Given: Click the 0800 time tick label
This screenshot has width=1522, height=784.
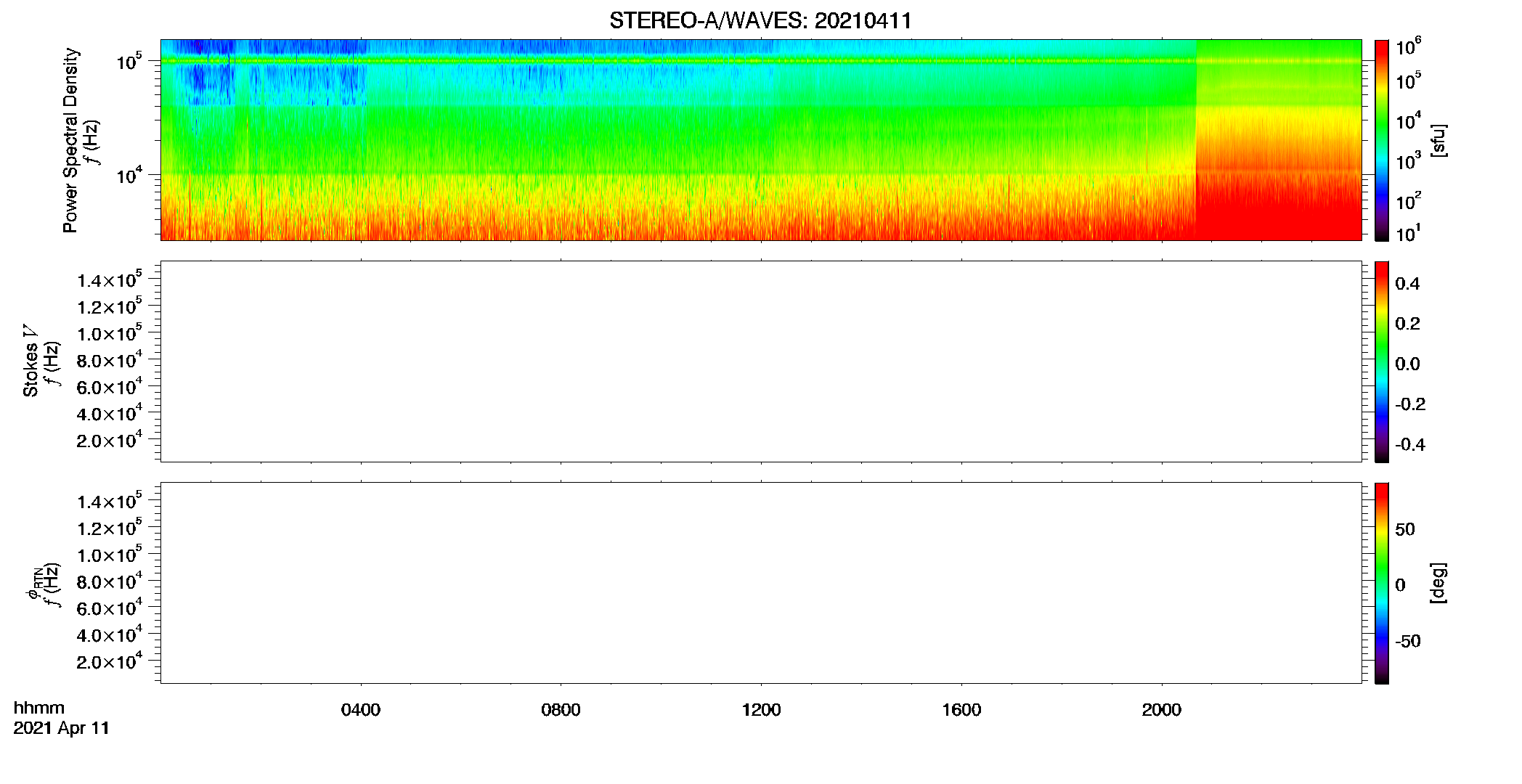Looking at the screenshot, I should coord(561,710).
